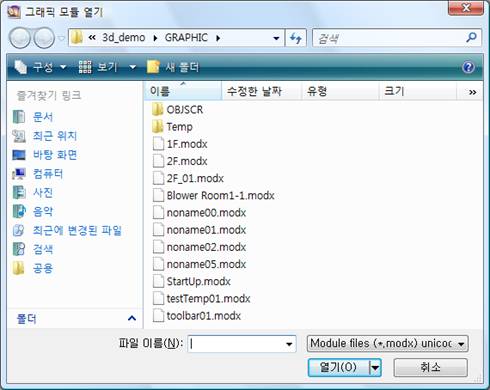Click the refresh arrows icon beside address bar
490x390 pixels.
coord(296,38)
